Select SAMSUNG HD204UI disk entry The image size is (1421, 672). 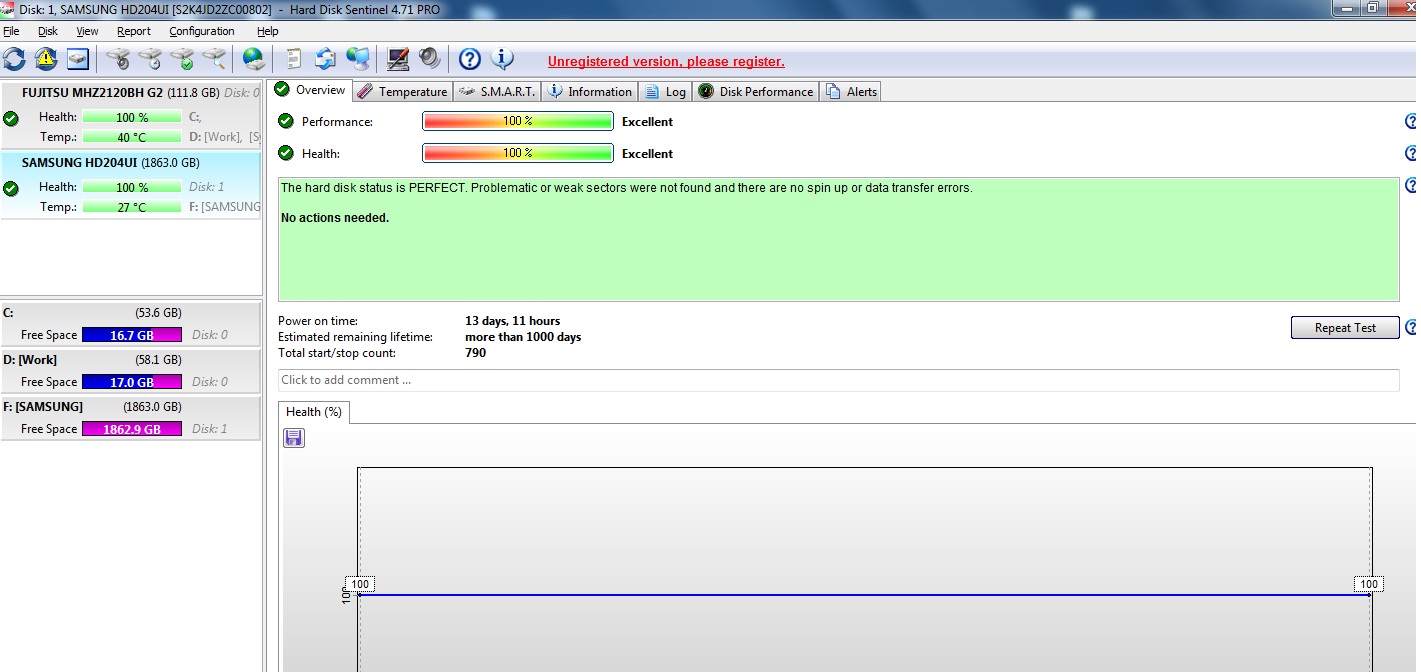coord(131,185)
